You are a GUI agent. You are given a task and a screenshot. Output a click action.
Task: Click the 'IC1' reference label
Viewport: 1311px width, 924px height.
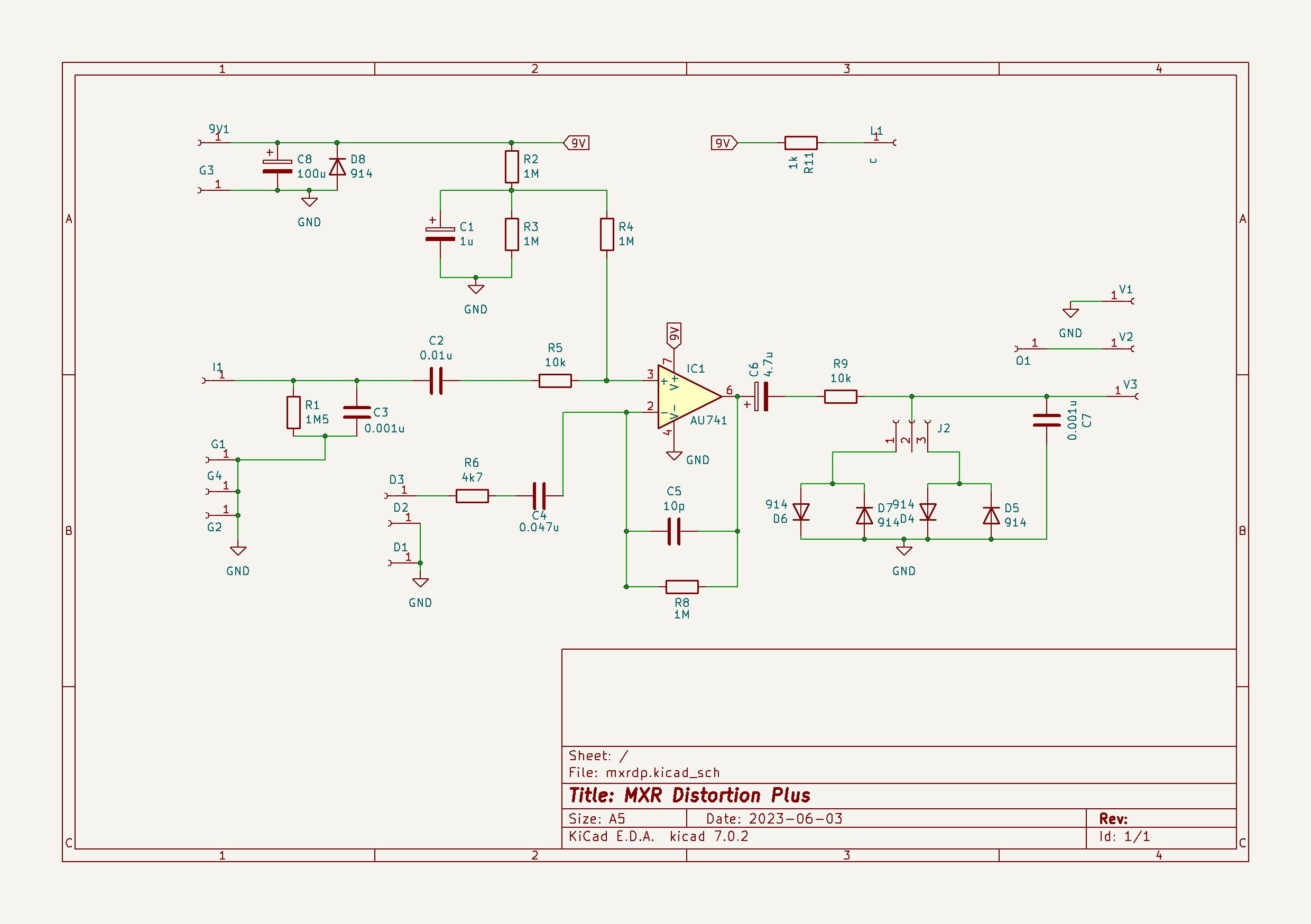coord(696,369)
